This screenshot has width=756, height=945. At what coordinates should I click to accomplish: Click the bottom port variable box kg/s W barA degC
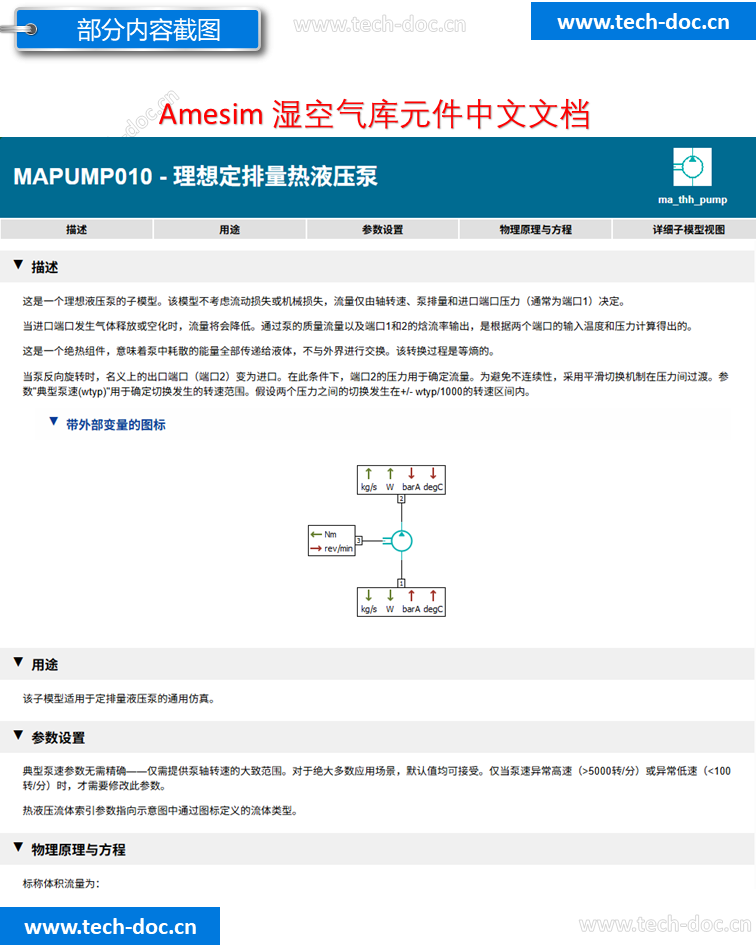pos(402,601)
